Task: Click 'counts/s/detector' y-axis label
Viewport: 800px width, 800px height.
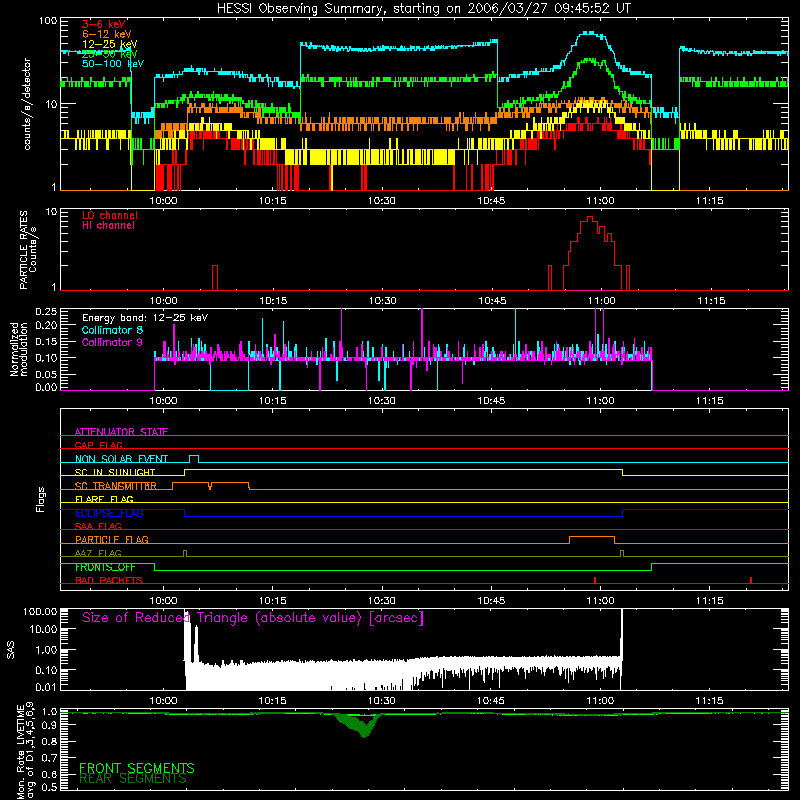Action: tap(27, 104)
